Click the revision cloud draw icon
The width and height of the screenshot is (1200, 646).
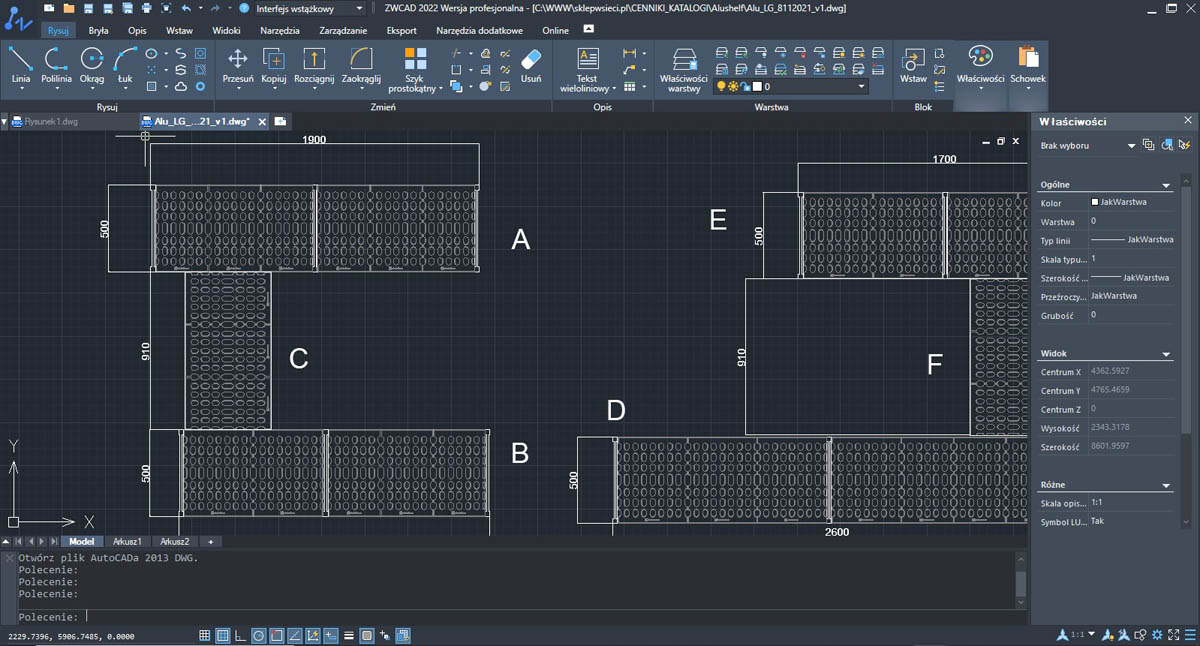pos(181,87)
